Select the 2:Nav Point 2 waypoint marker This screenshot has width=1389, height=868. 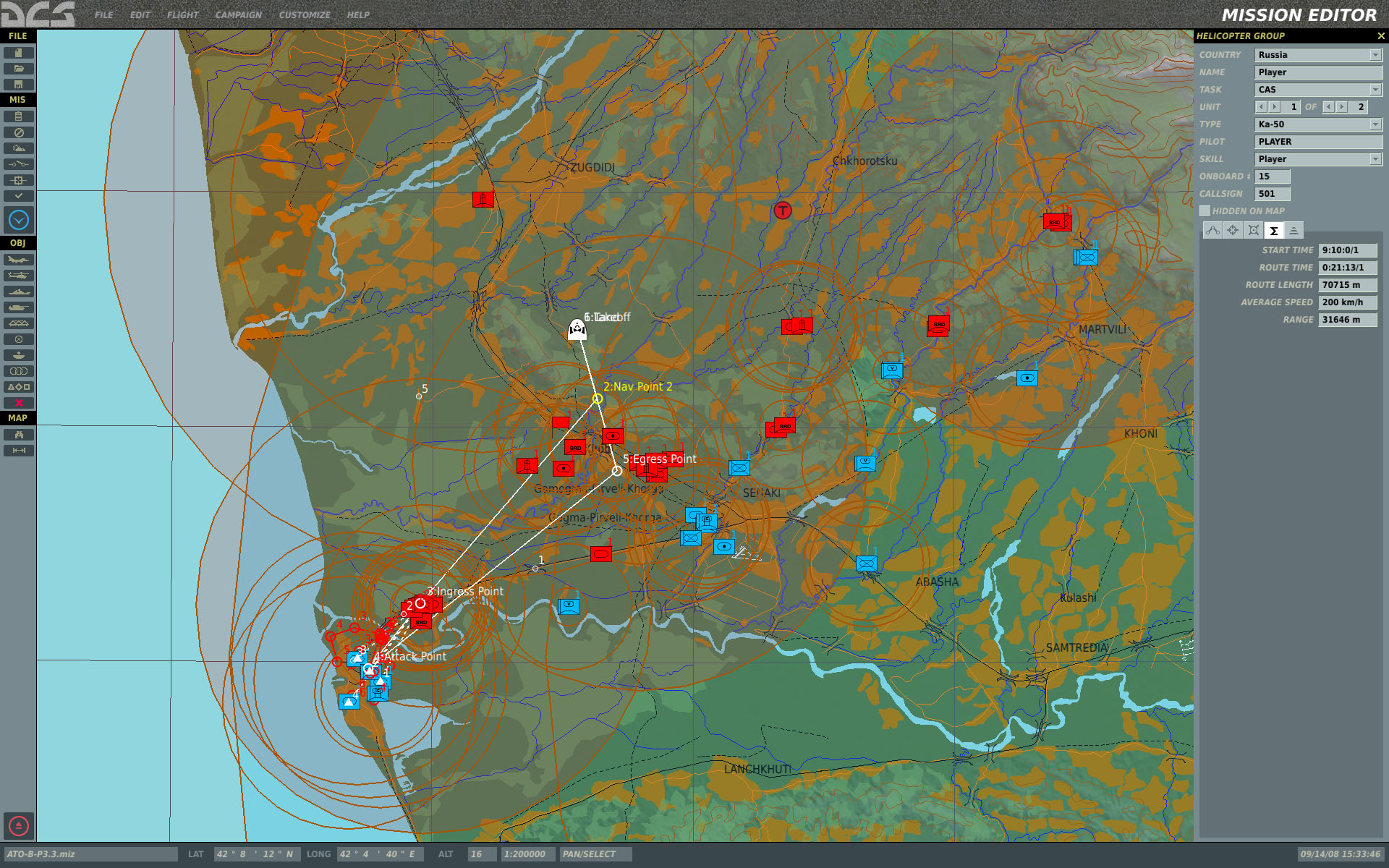[598, 399]
